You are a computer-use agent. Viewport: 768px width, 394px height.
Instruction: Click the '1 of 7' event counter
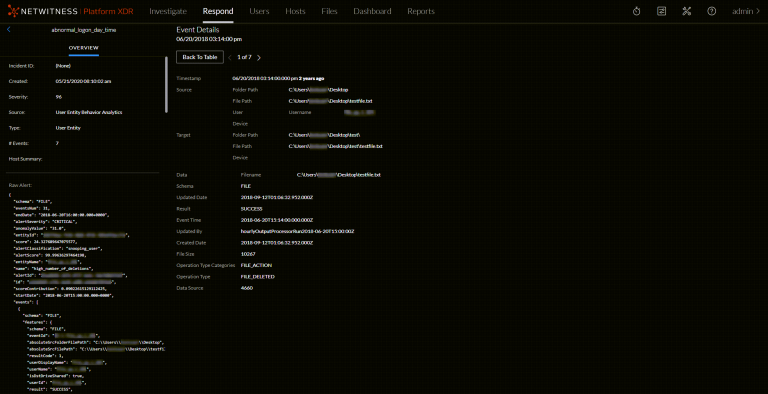(x=244, y=57)
